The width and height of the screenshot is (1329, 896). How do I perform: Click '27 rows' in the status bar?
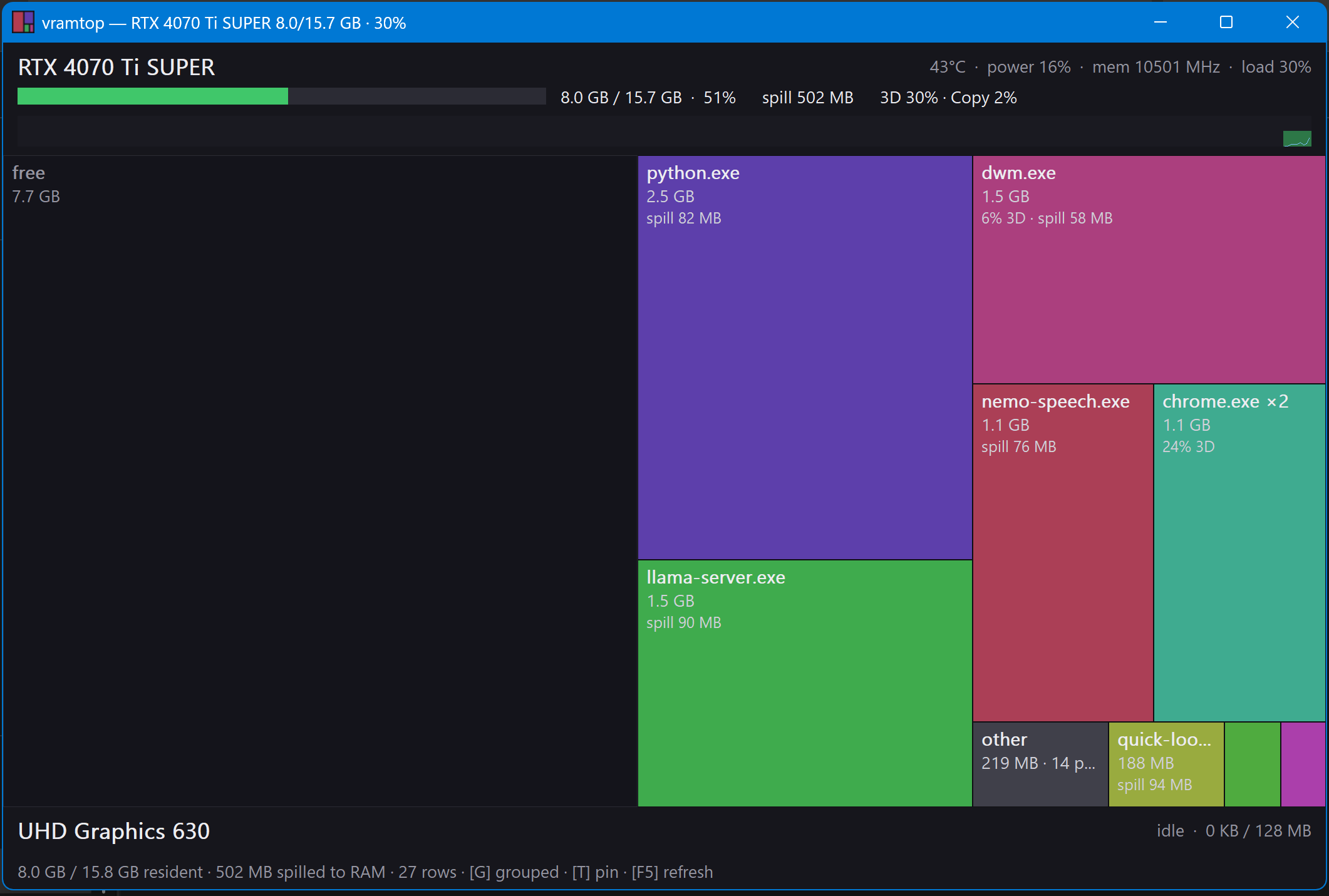click(428, 872)
